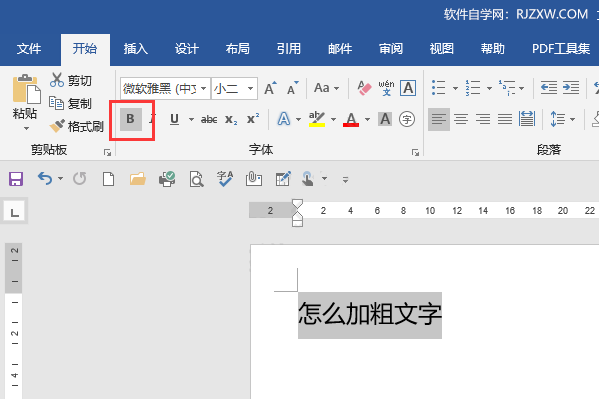Apply red font color

pos(351,119)
